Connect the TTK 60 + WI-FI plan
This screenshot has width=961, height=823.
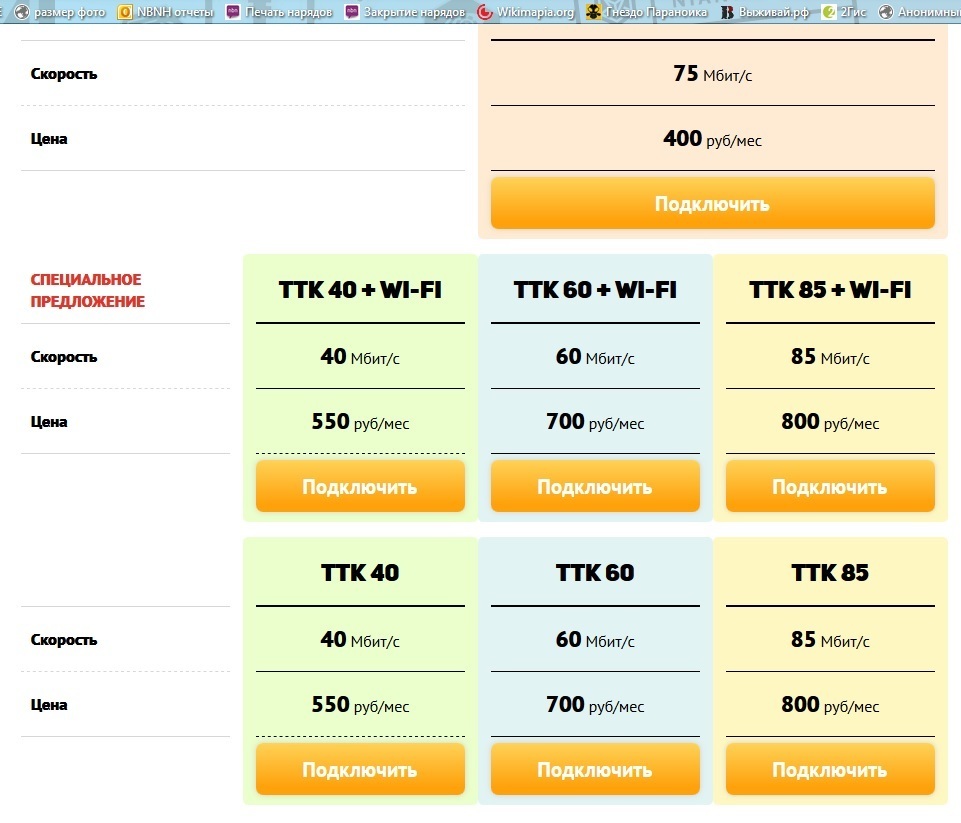[x=594, y=487]
